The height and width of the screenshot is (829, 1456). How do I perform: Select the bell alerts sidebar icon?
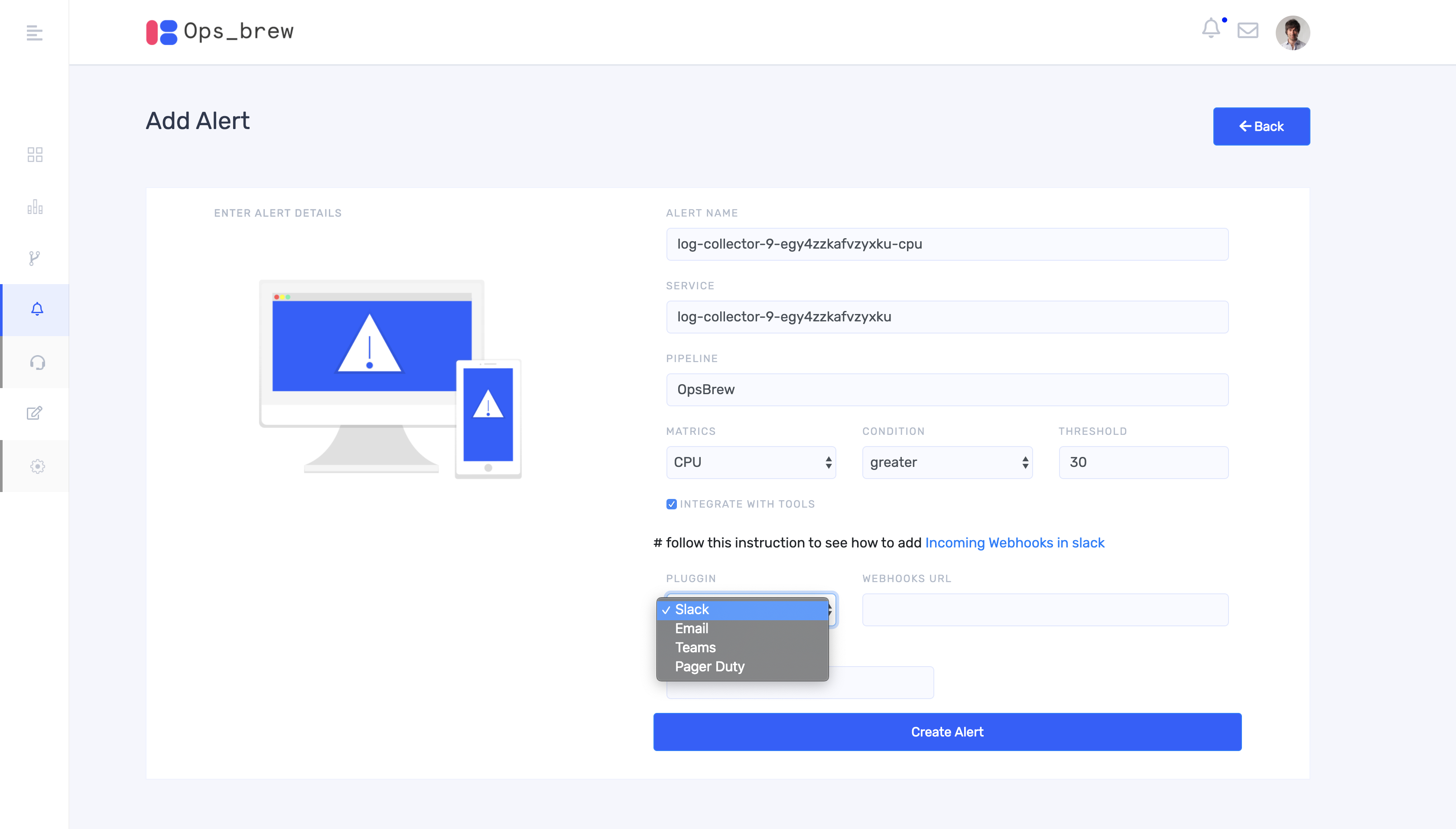pos(37,309)
